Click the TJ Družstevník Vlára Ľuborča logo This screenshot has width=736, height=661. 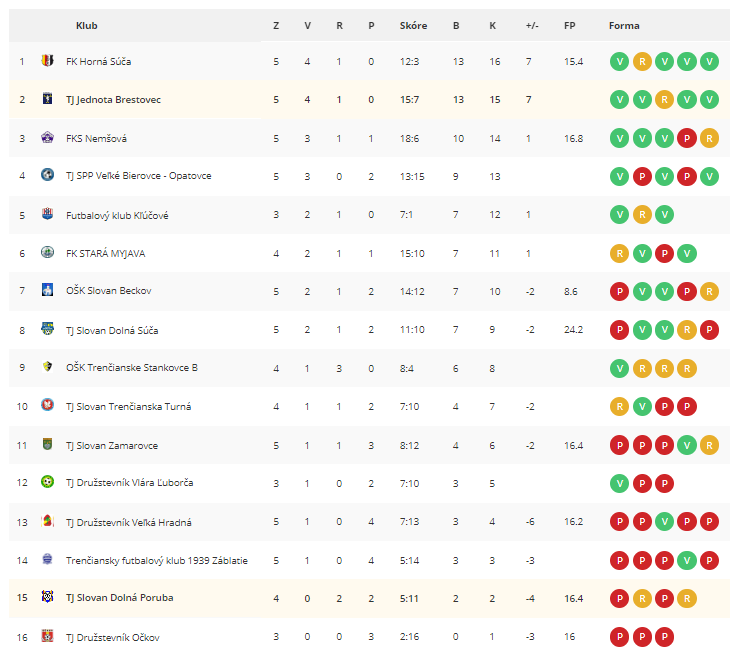pyautogui.click(x=47, y=482)
